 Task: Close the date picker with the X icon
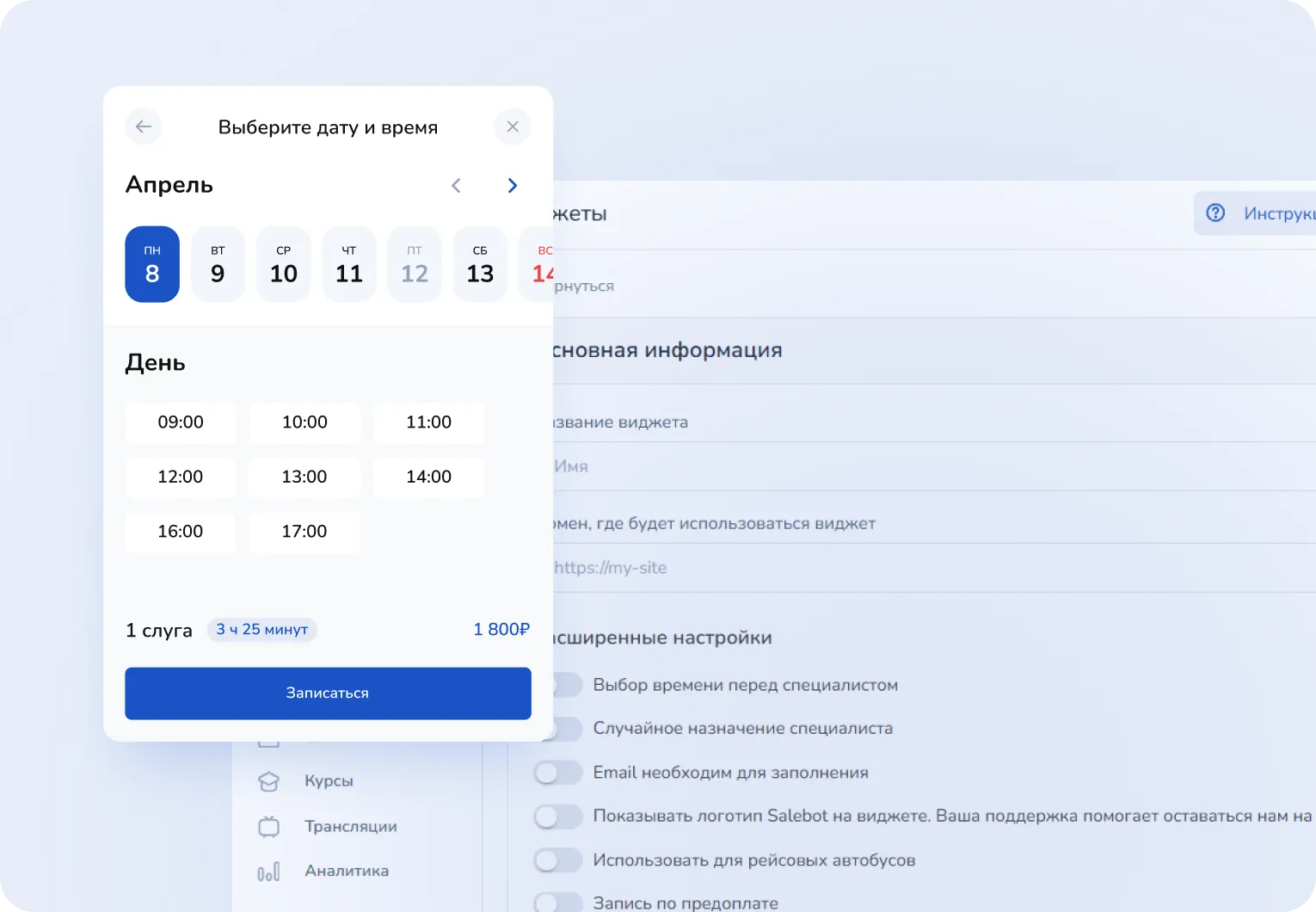pyautogui.click(x=513, y=126)
